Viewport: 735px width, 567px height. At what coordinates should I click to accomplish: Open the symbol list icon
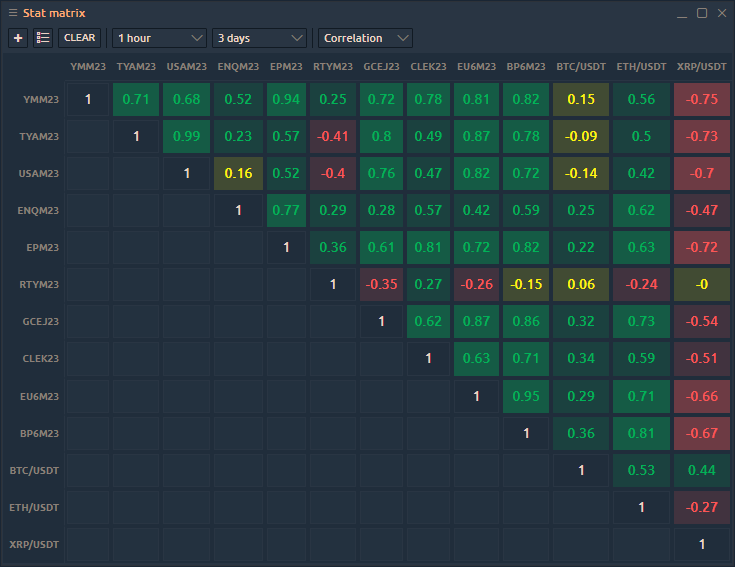point(43,38)
